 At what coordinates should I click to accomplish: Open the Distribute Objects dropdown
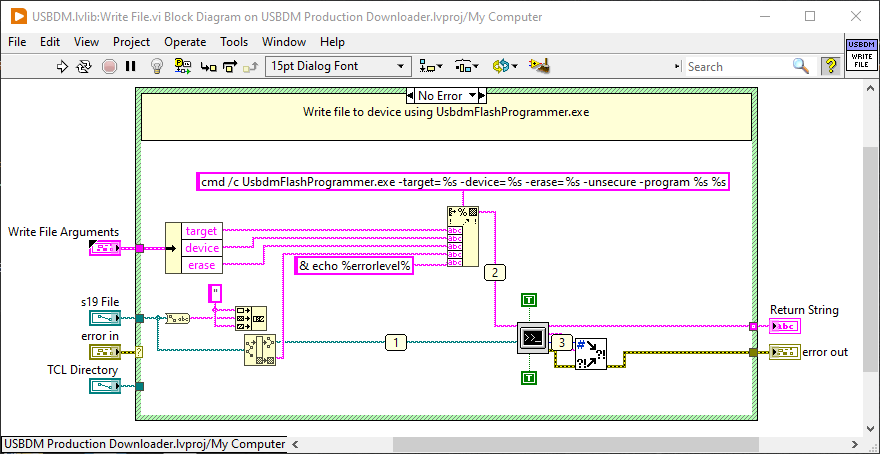point(466,66)
